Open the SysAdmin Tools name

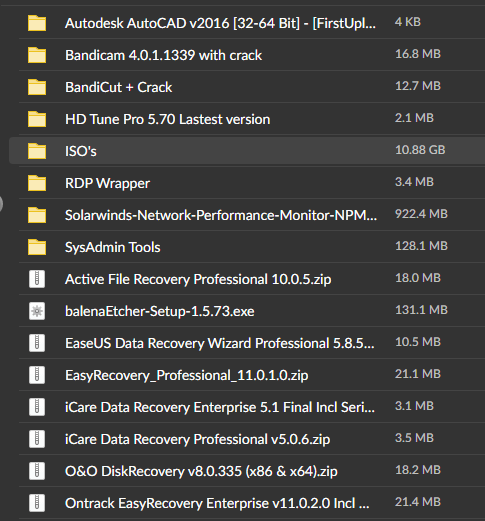113,248
